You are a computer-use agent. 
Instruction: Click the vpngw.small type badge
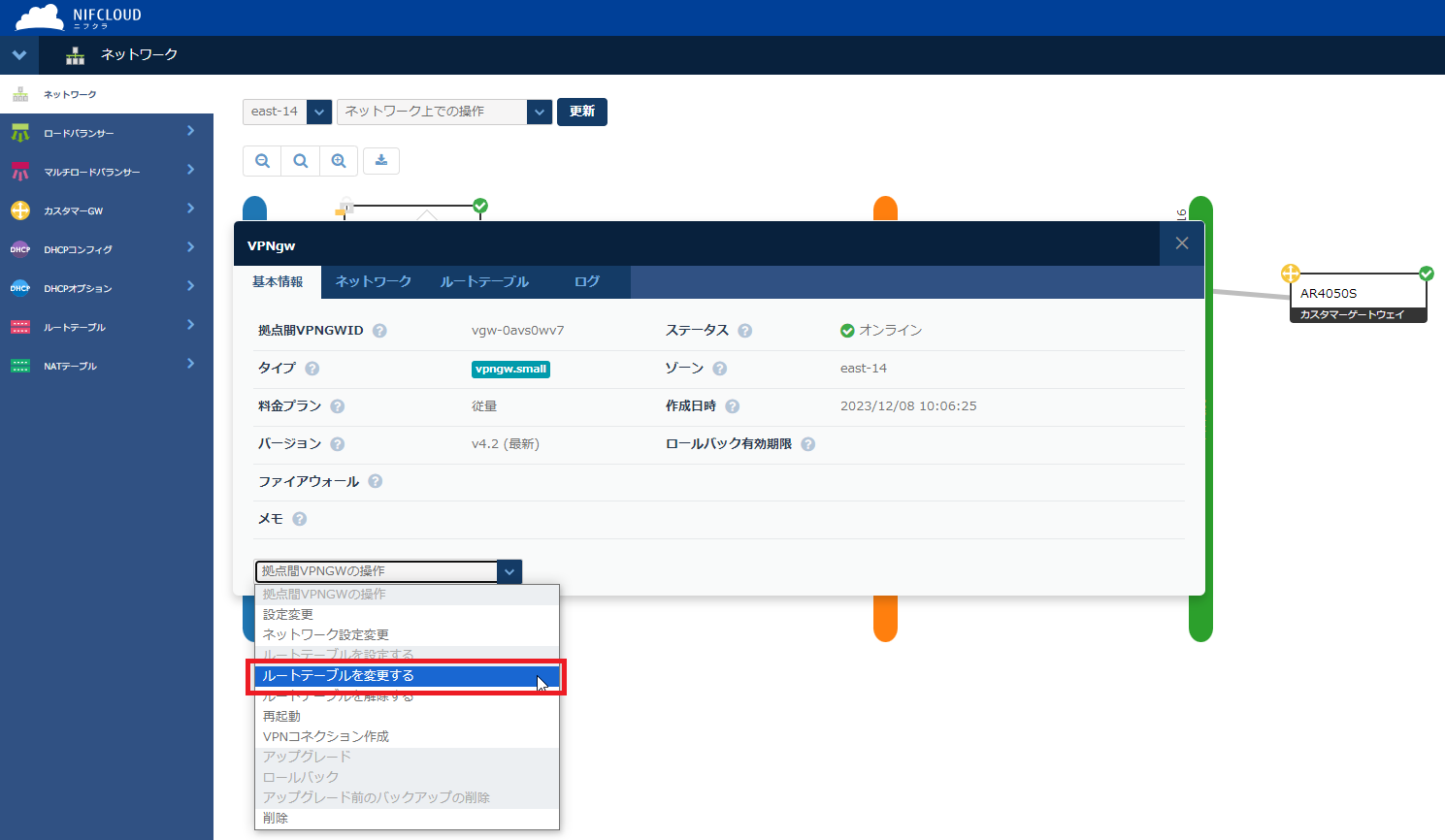click(510, 369)
